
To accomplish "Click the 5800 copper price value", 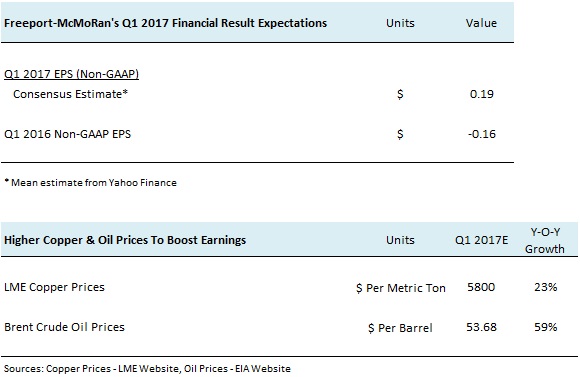I will [x=481, y=287].
